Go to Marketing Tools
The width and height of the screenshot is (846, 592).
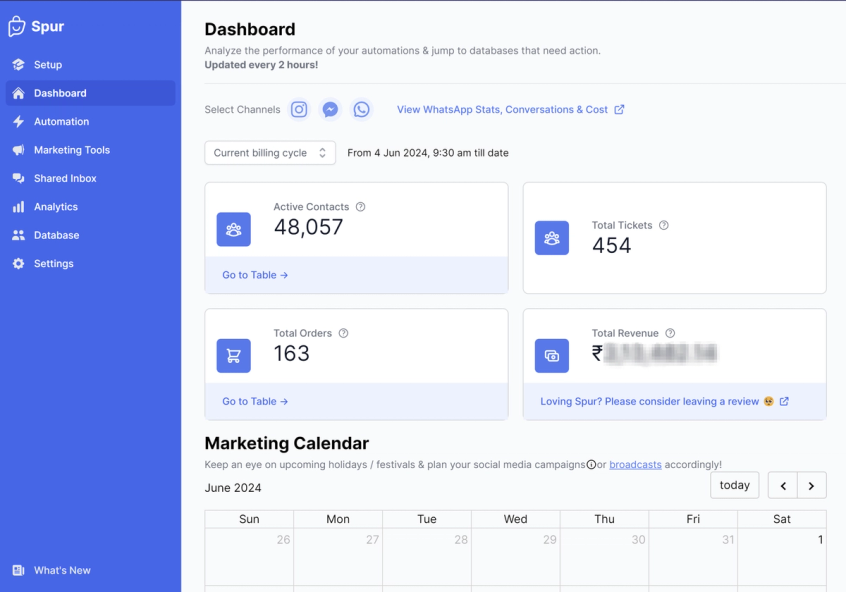90,150
